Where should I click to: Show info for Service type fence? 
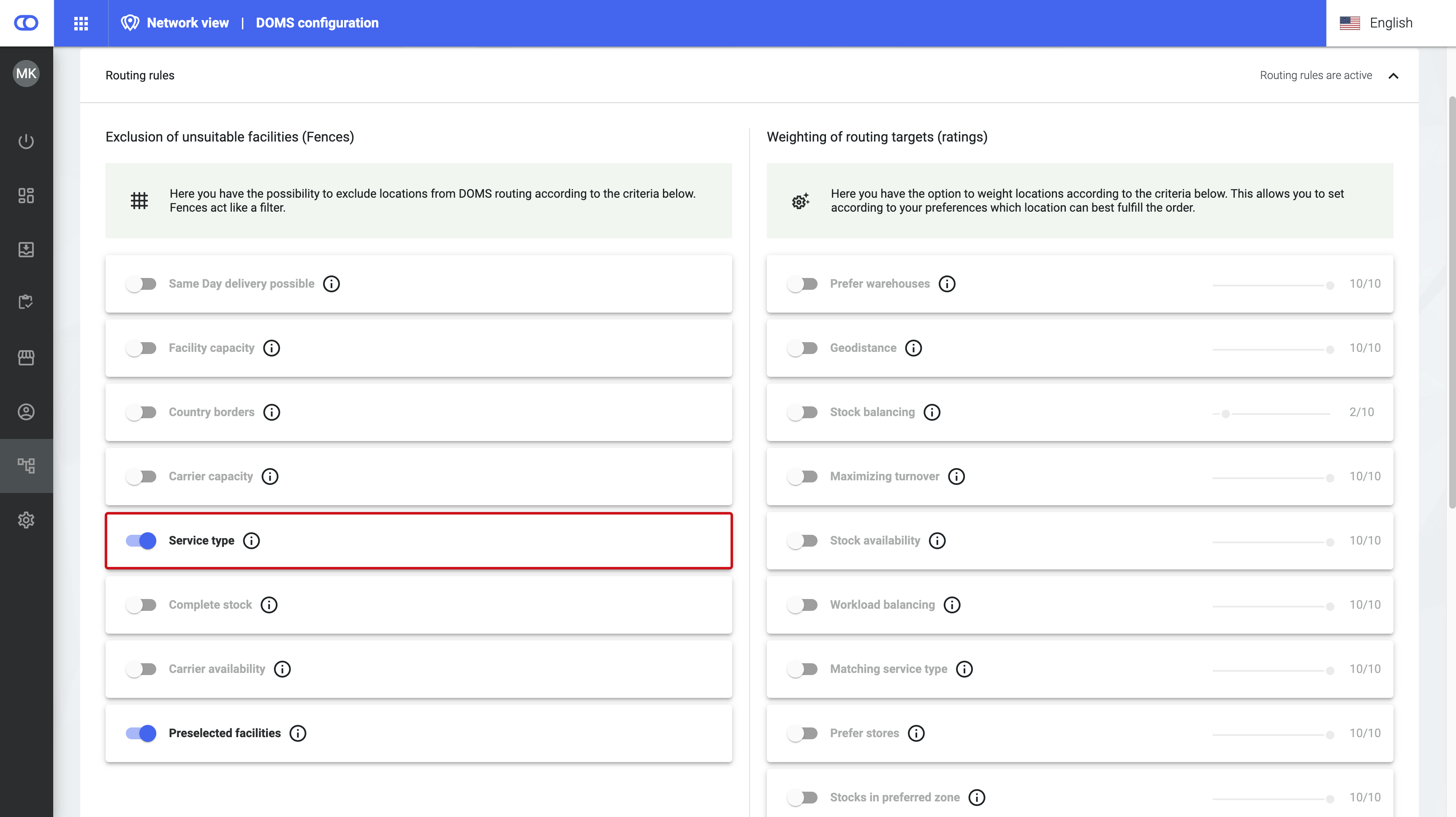[x=252, y=541]
